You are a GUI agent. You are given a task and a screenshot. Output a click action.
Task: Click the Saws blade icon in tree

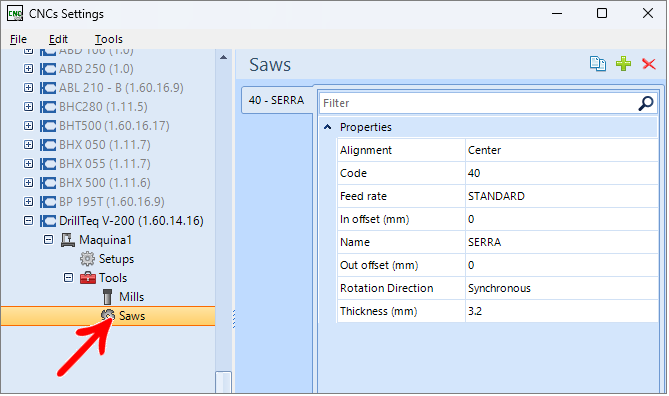pyautogui.click(x=108, y=316)
